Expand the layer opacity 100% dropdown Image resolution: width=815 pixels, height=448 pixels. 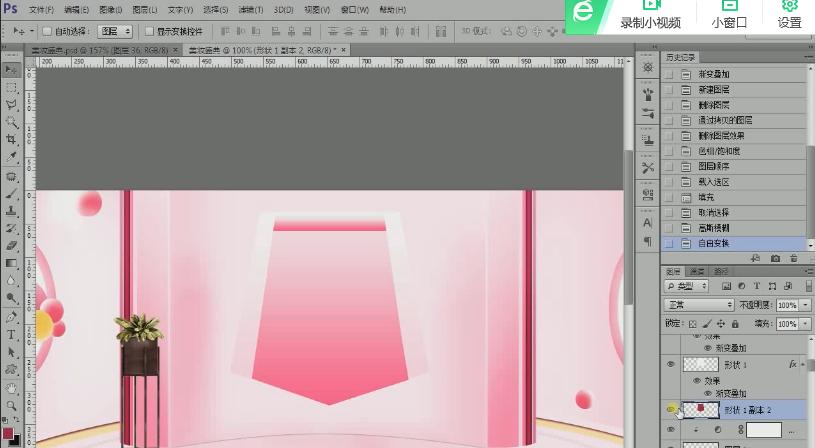point(805,304)
